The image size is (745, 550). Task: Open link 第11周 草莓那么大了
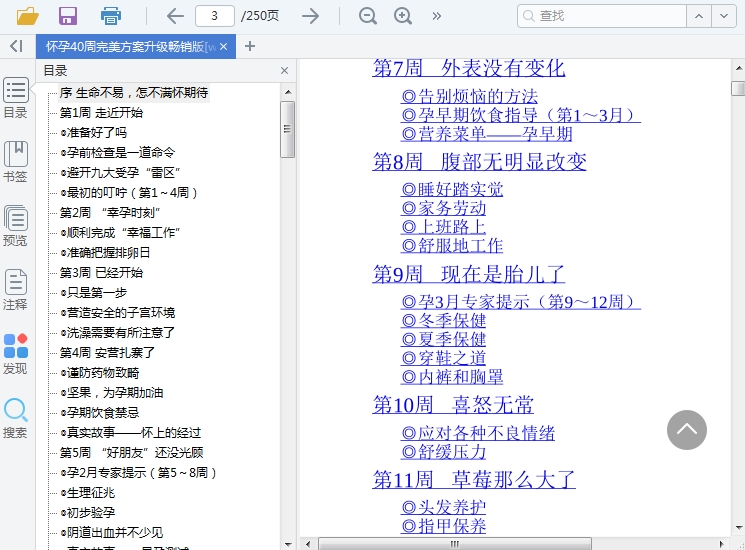(x=474, y=480)
